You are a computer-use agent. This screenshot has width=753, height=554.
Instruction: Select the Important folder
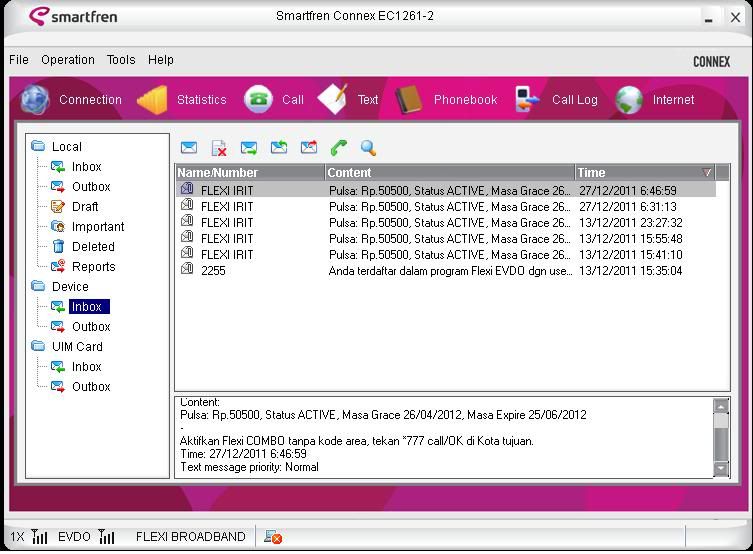(98, 227)
